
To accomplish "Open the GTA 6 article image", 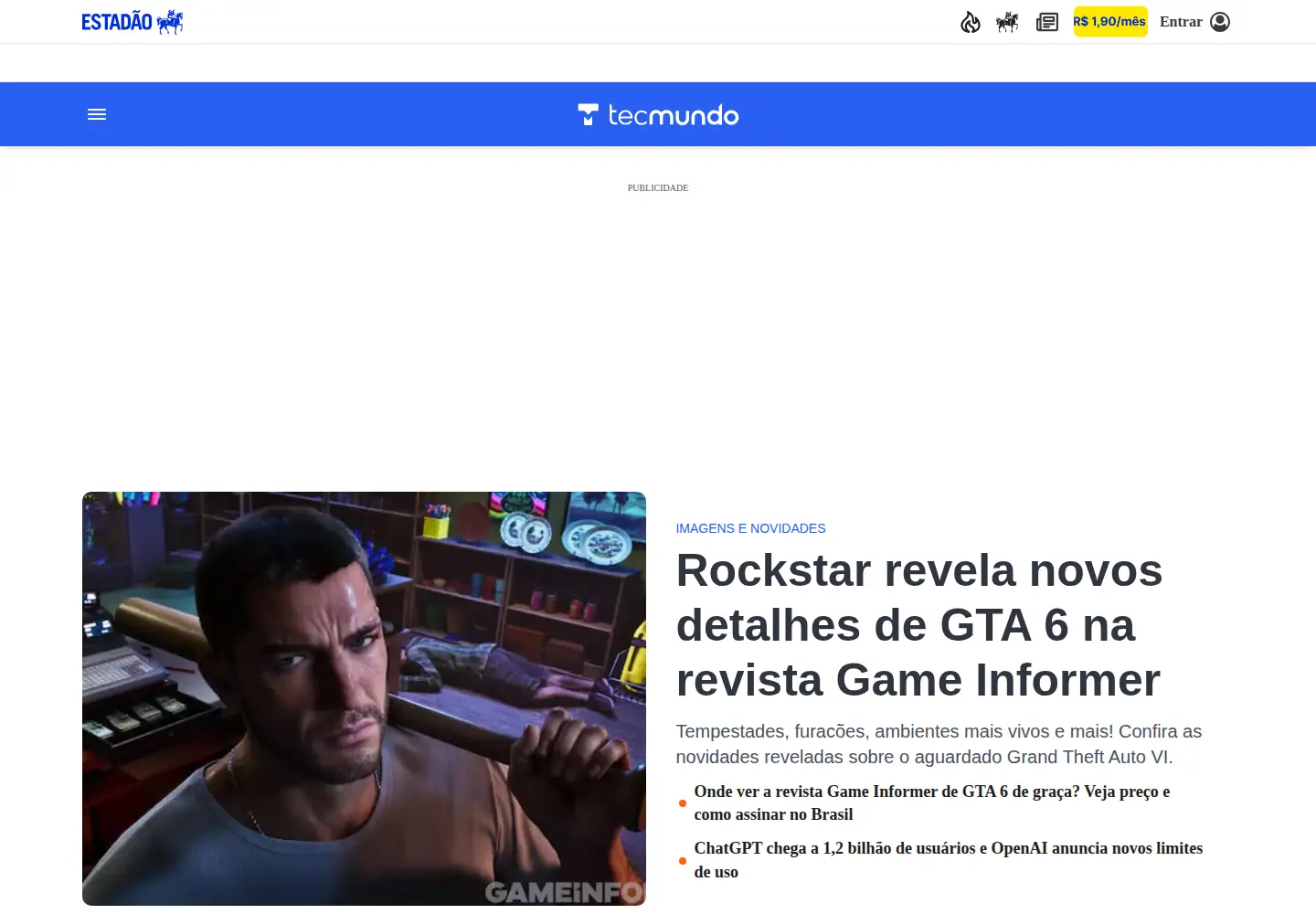I will tap(364, 698).
